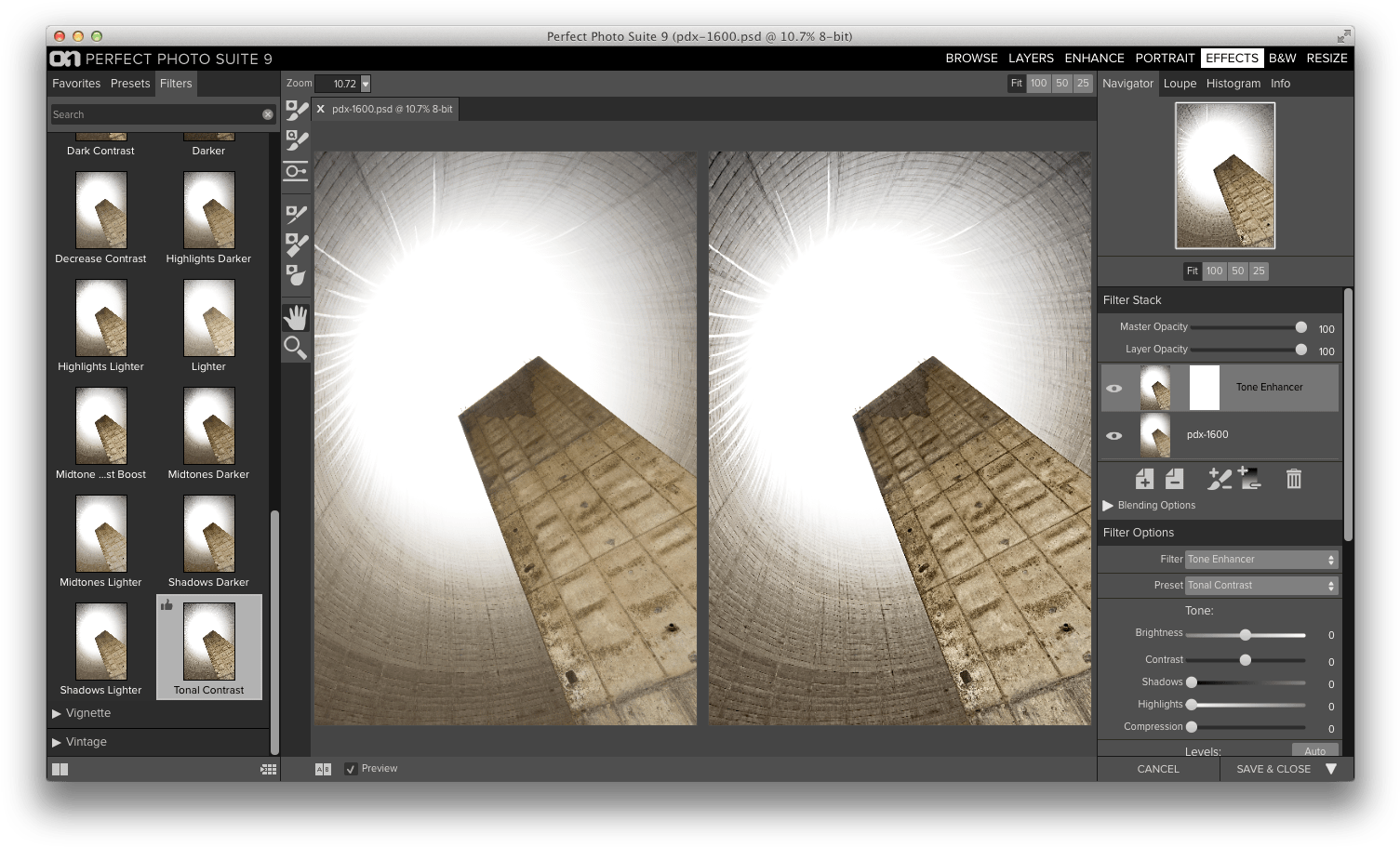Select the Masking Brush tool

[296, 109]
